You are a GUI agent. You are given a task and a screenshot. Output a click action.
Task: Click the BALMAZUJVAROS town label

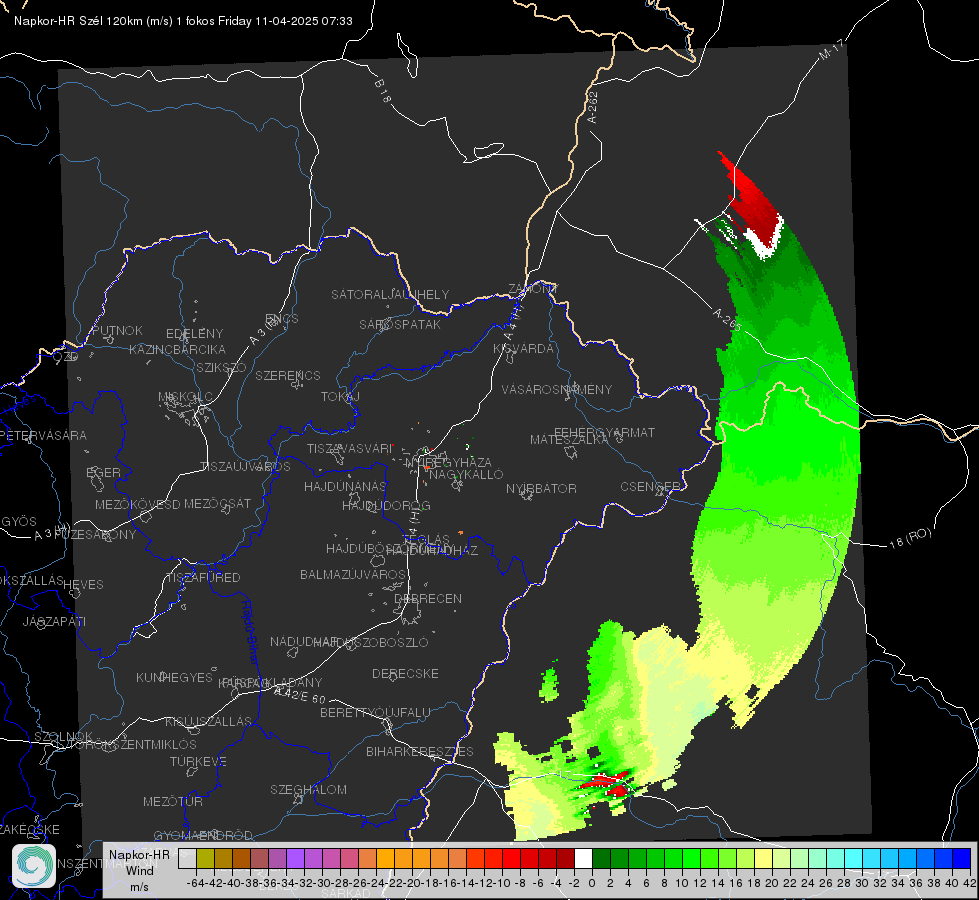[353, 575]
